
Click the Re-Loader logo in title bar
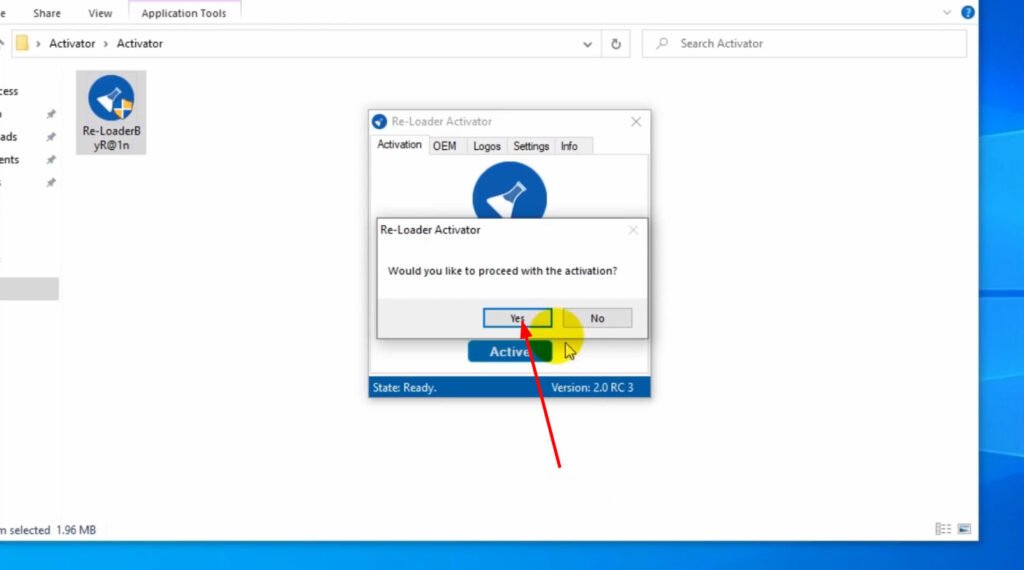(x=379, y=121)
